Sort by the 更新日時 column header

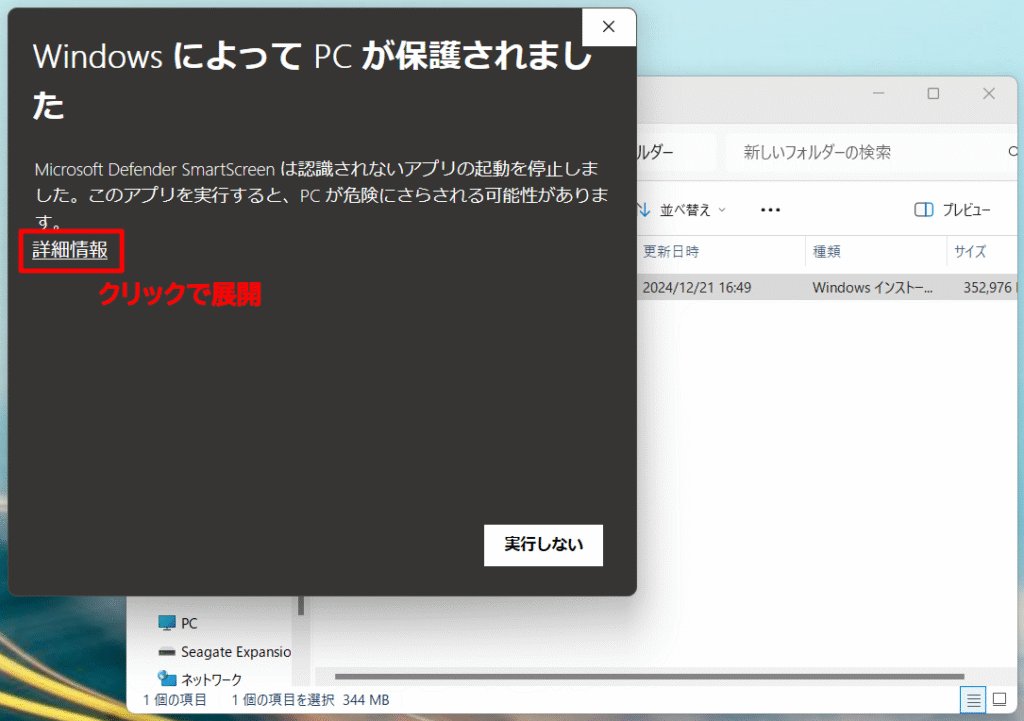671,251
